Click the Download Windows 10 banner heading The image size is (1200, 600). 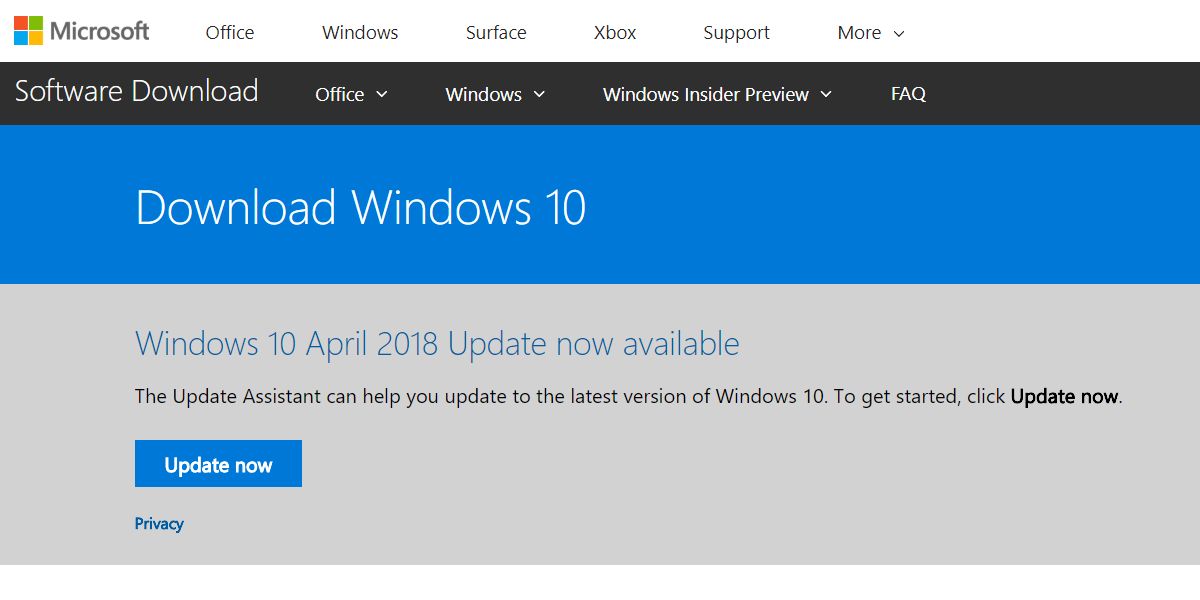click(360, 208)
